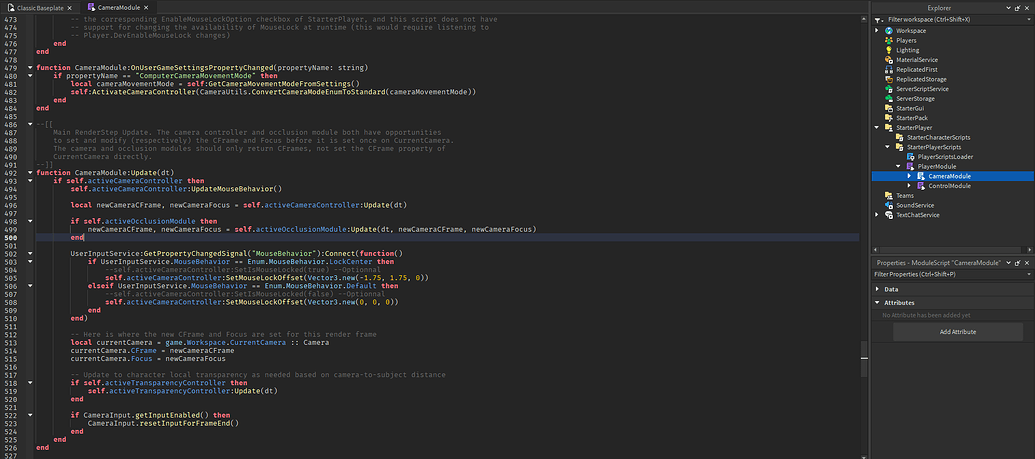The image size is (1035, 459).
Task: Click the ReplicatedFirst icon
Action: tap(888, 69)
